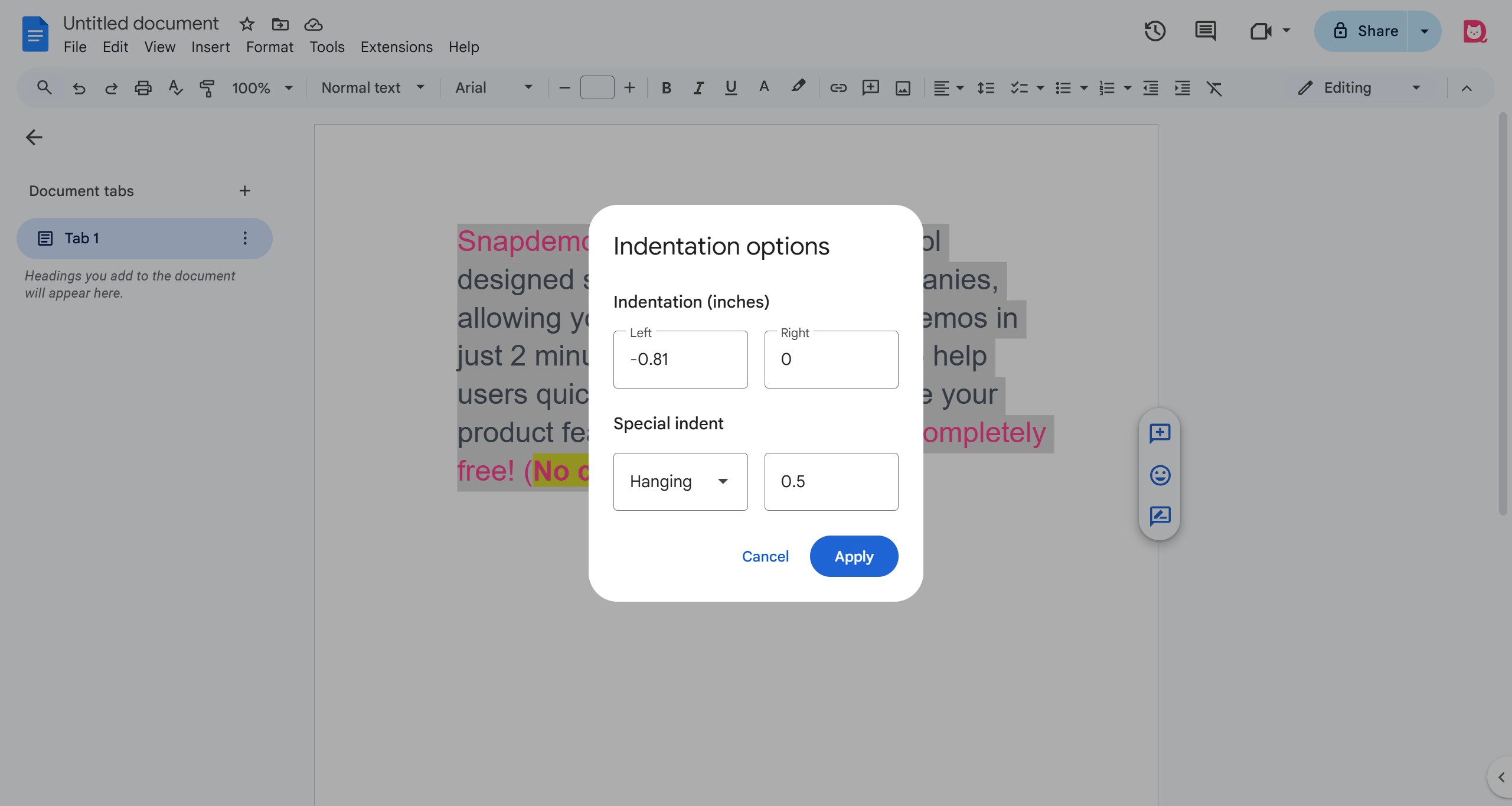Open the Help menu
Viewport: 1512px width, 806px height.
point(463,47)
